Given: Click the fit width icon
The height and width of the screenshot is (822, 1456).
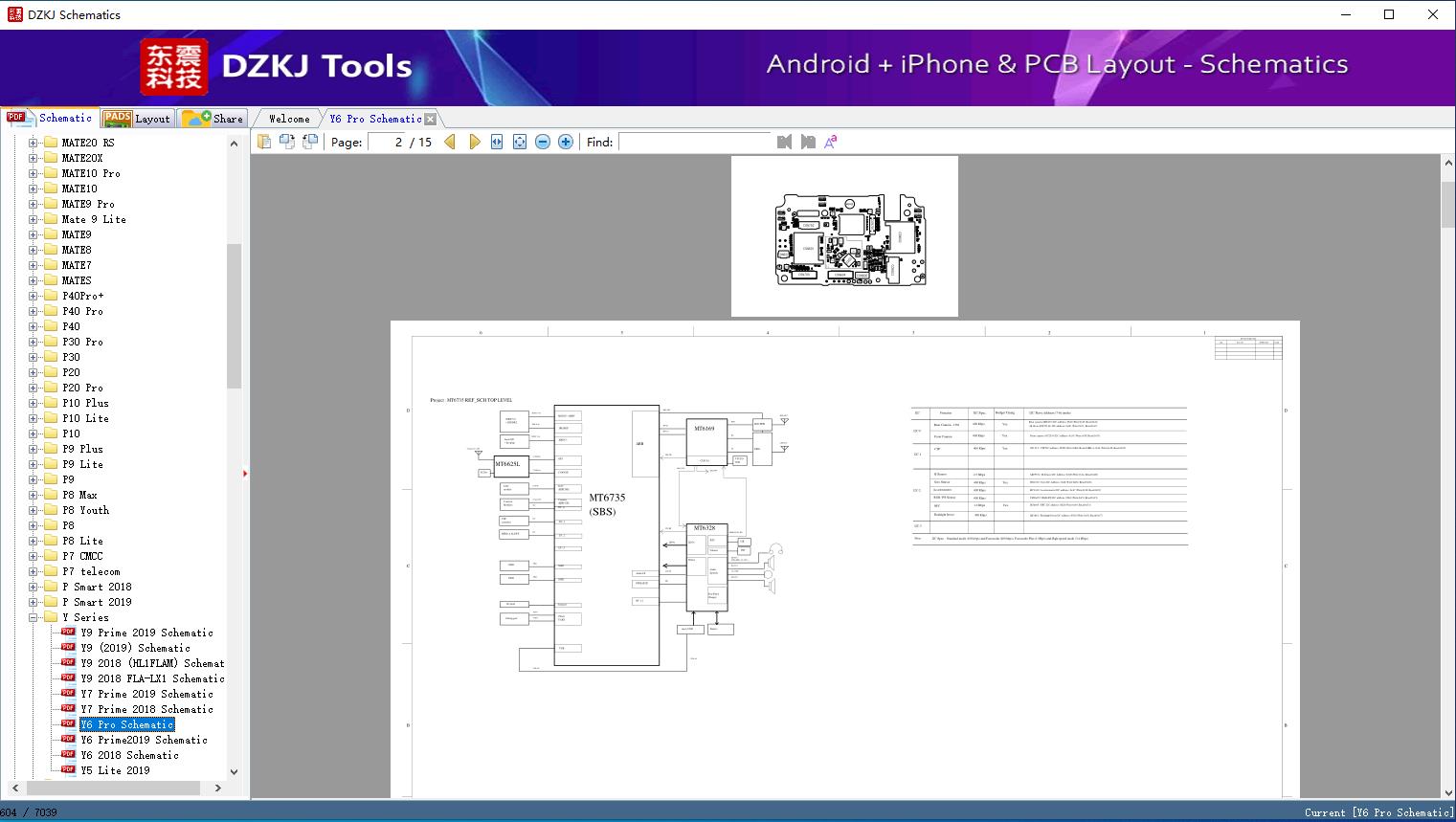Looking at the screenshot, I should (x=497, y=142).
